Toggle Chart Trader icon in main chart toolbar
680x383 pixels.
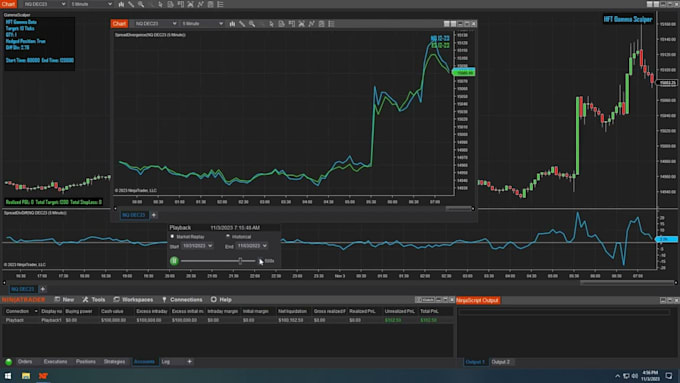(180, 4)
